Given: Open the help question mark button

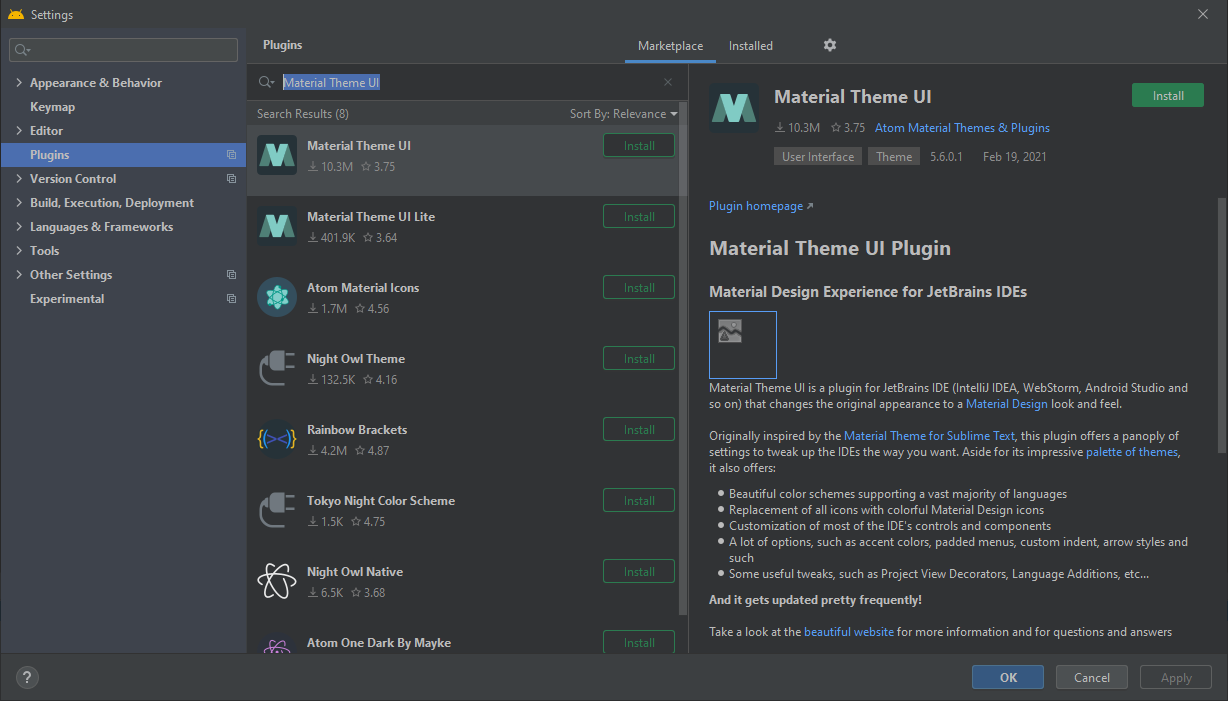Looking at the screenshot, I should pos(28,677).
